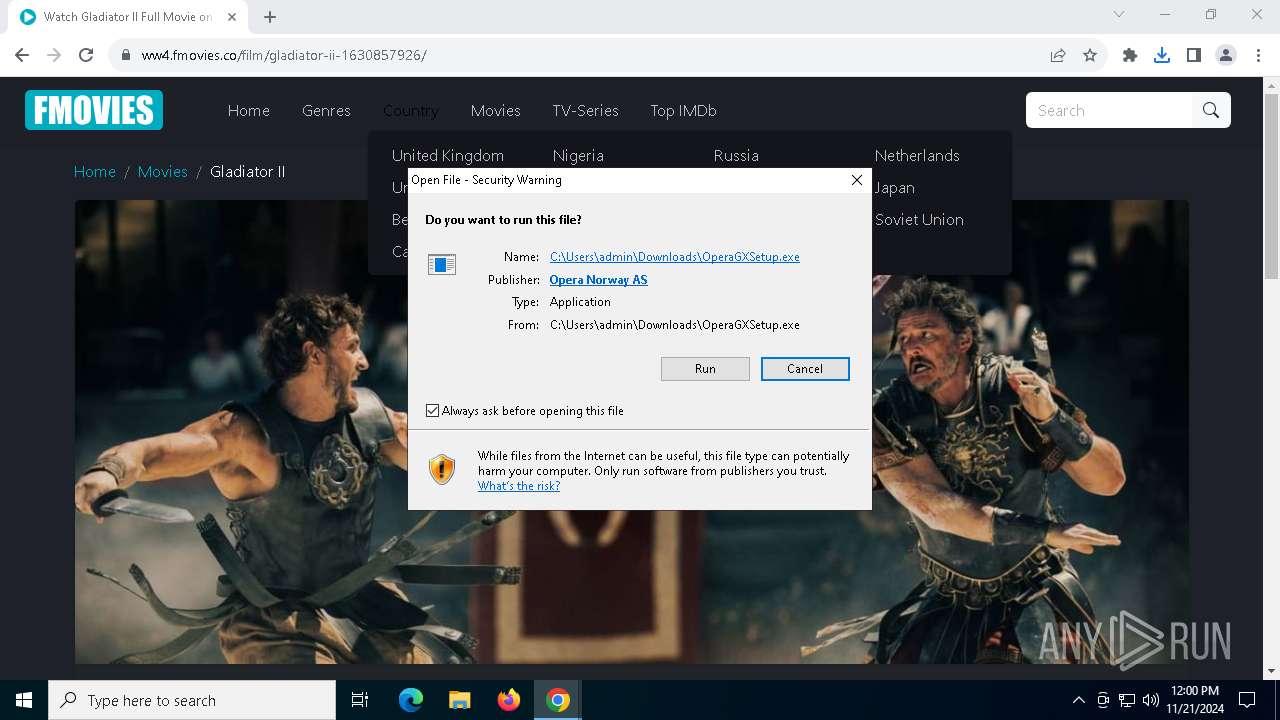
Task: Open Task View on taskbar
Action: point(360,700)
